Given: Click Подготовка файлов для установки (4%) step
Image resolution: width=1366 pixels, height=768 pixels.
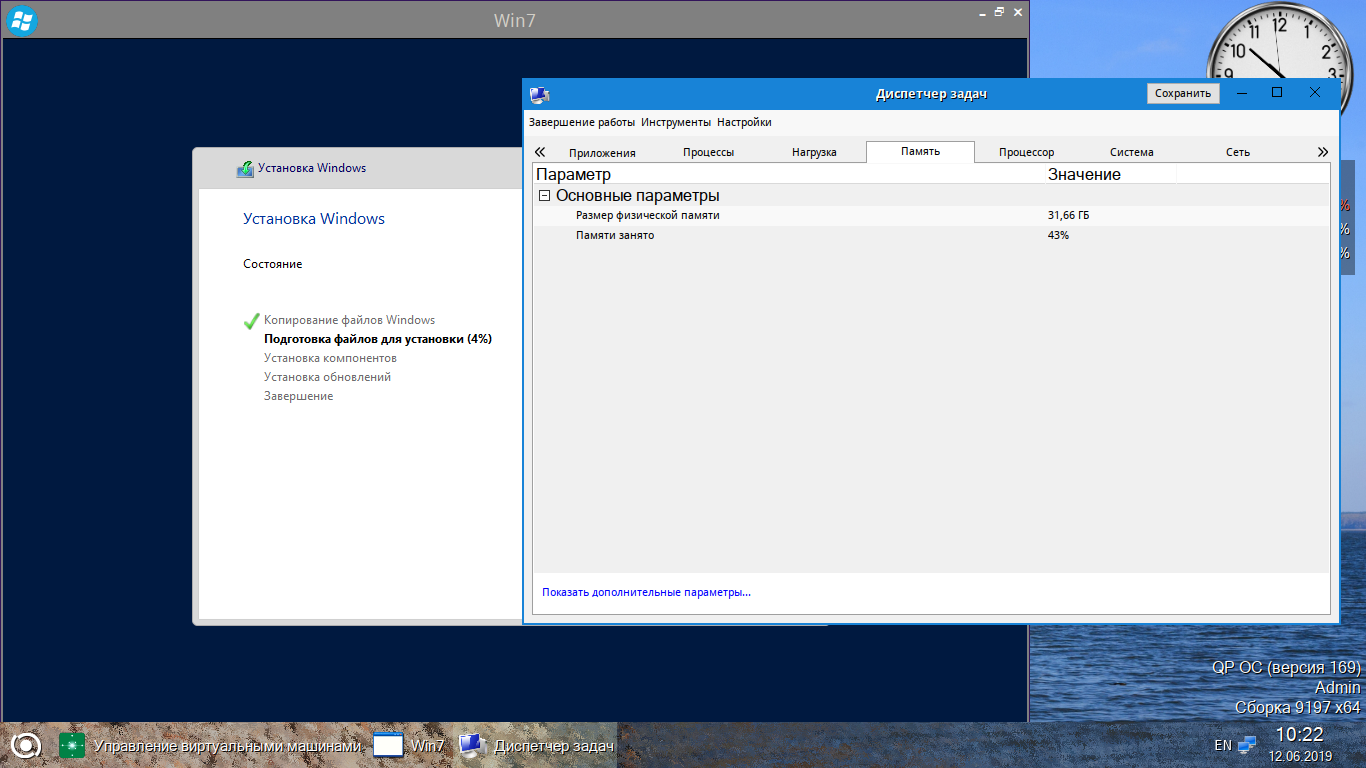Looking at the screenshot, I should pos(378,339).
